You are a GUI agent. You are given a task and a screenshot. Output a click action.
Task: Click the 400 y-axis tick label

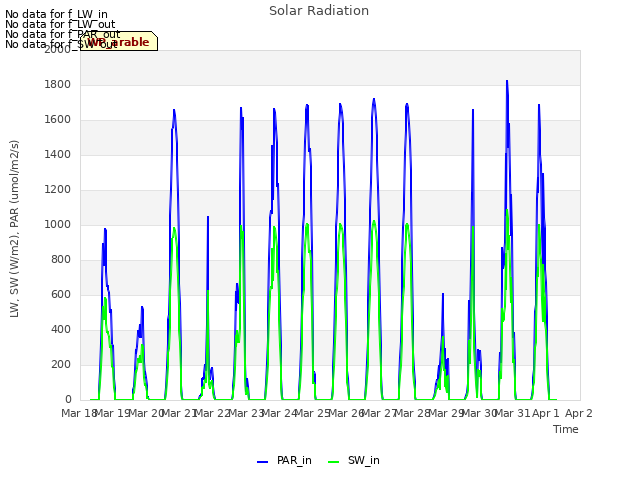pos(61,330)
